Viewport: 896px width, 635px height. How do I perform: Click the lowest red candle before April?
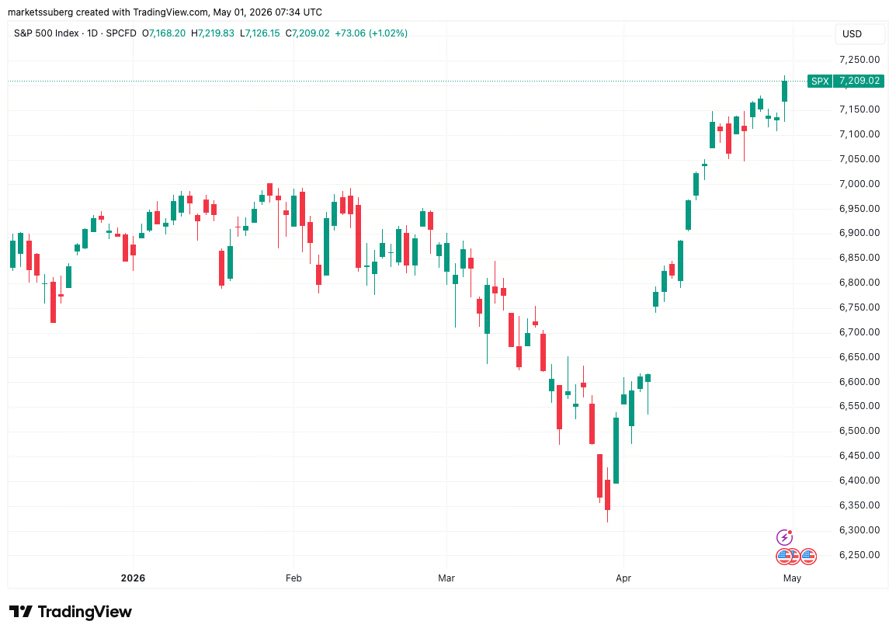[607, 495]
